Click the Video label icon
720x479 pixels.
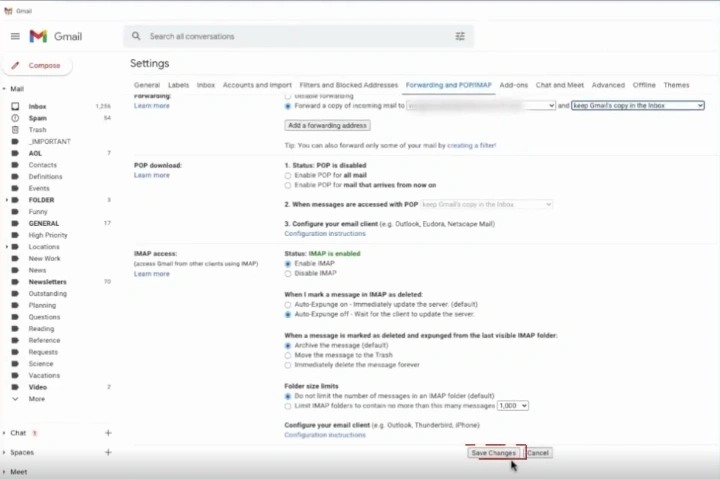pos(15,387)
